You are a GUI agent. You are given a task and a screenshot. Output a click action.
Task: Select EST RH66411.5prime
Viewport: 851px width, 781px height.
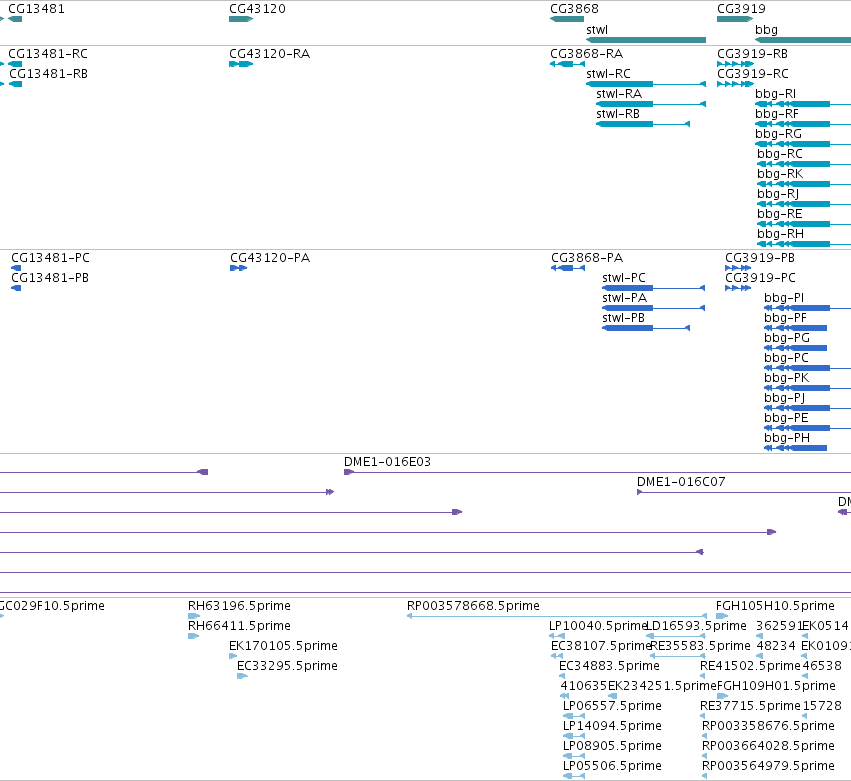[x=193, y=636]
